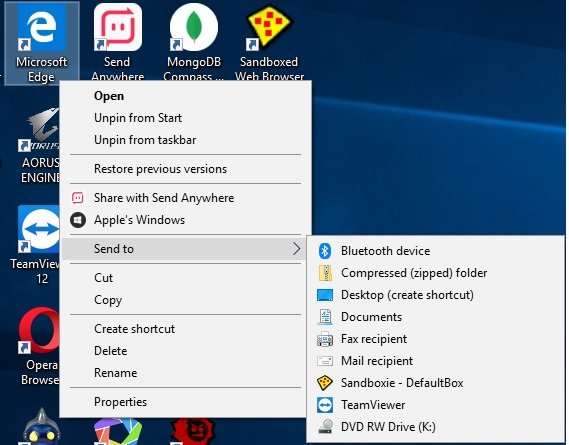569x445 pixels.
Task: Select the robot head desktop icon
Action: [x=41, y=426]
